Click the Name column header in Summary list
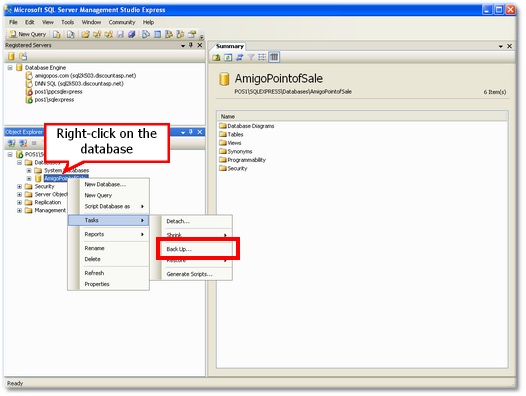Image resolution: width=526 pixels, height=396 pixels. pyautogui.click(x=362, y=116)
